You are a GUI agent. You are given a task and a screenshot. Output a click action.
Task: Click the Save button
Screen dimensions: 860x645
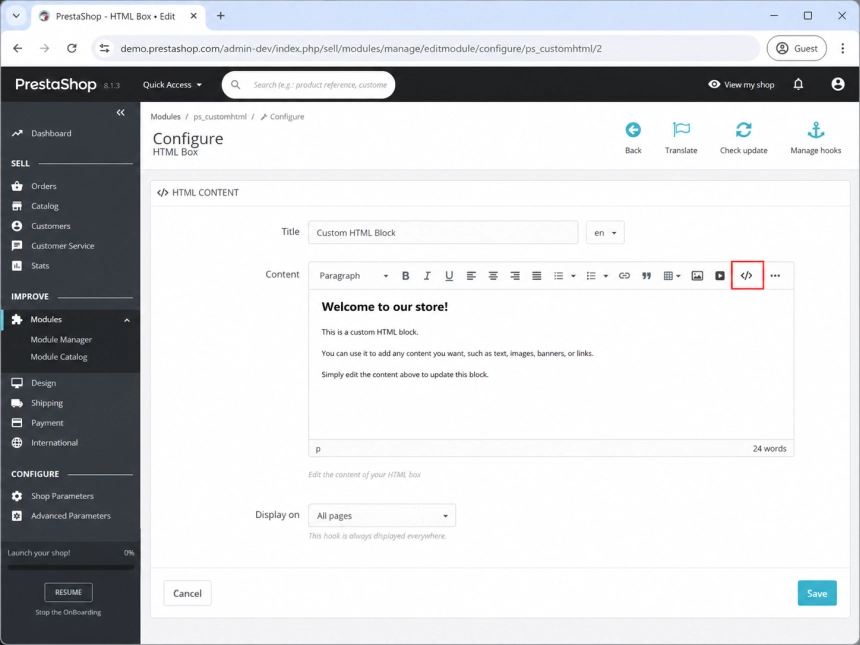pos(817,593)
